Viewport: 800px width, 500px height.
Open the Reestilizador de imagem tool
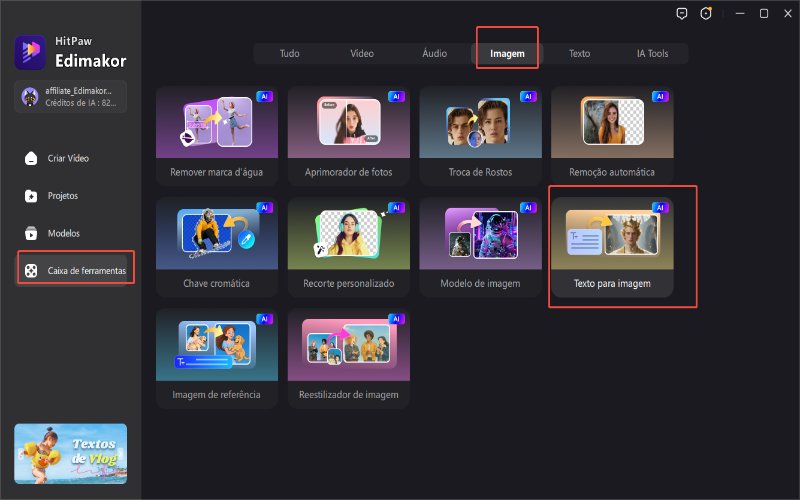(346, 358)
